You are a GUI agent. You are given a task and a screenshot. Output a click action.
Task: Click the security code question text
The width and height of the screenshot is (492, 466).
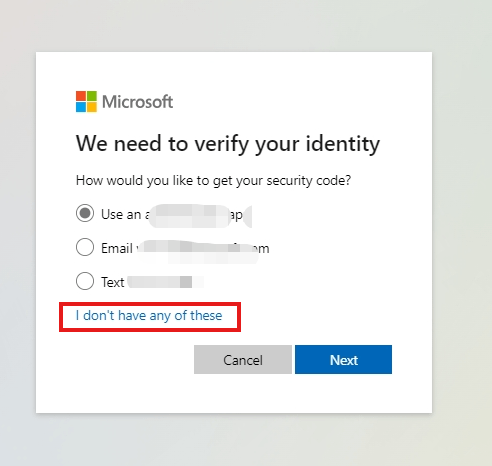[214, 181]
